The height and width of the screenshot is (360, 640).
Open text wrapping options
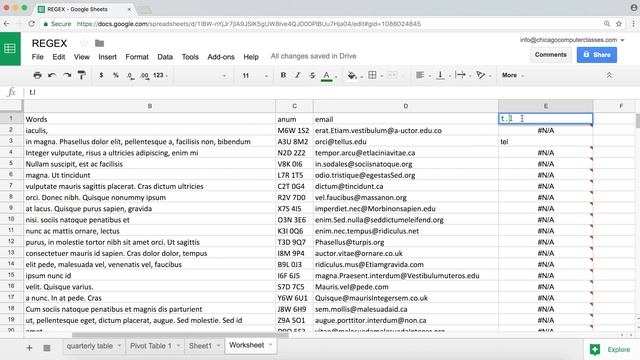460,75
